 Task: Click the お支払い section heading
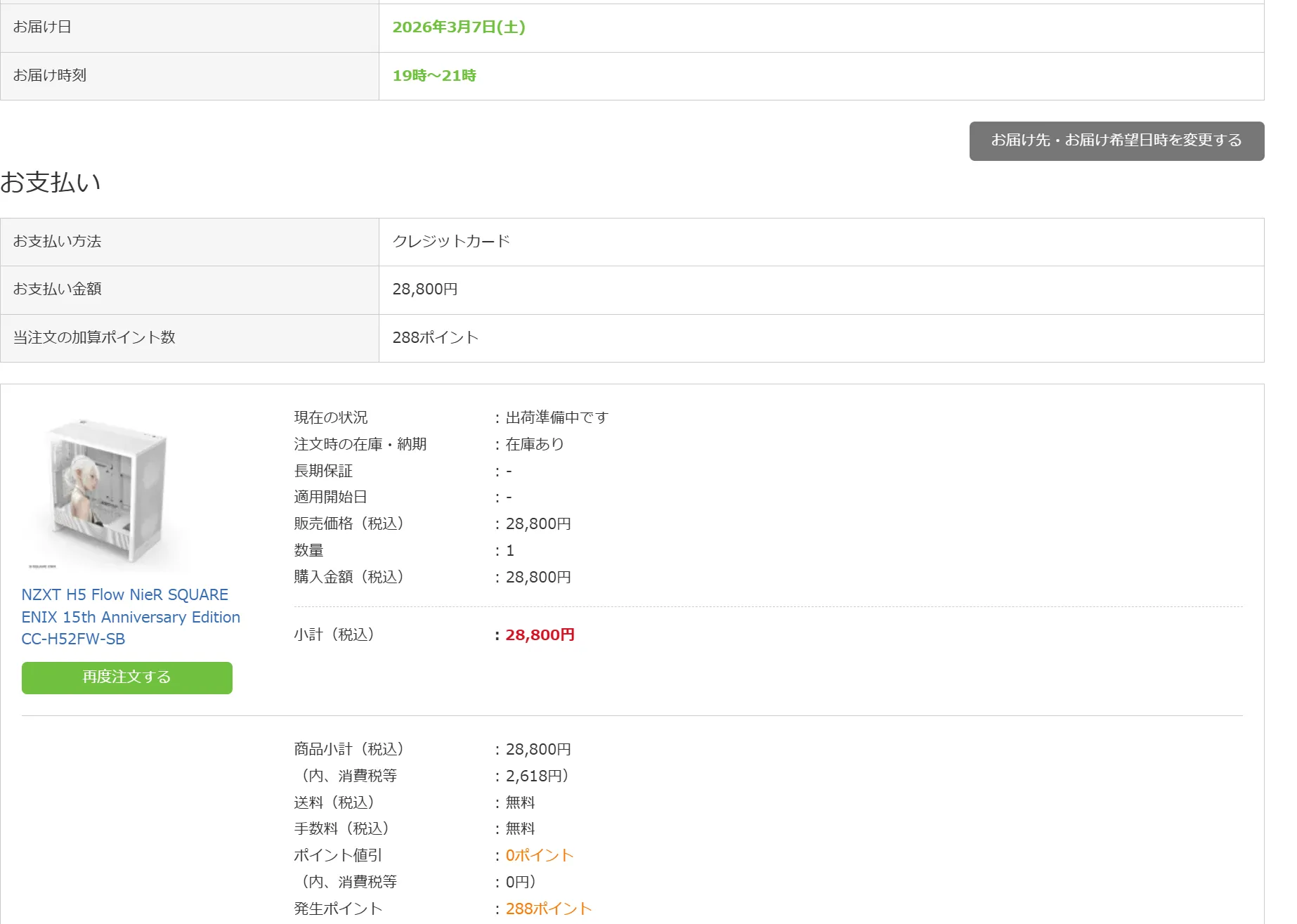click(x=51, y=182)
